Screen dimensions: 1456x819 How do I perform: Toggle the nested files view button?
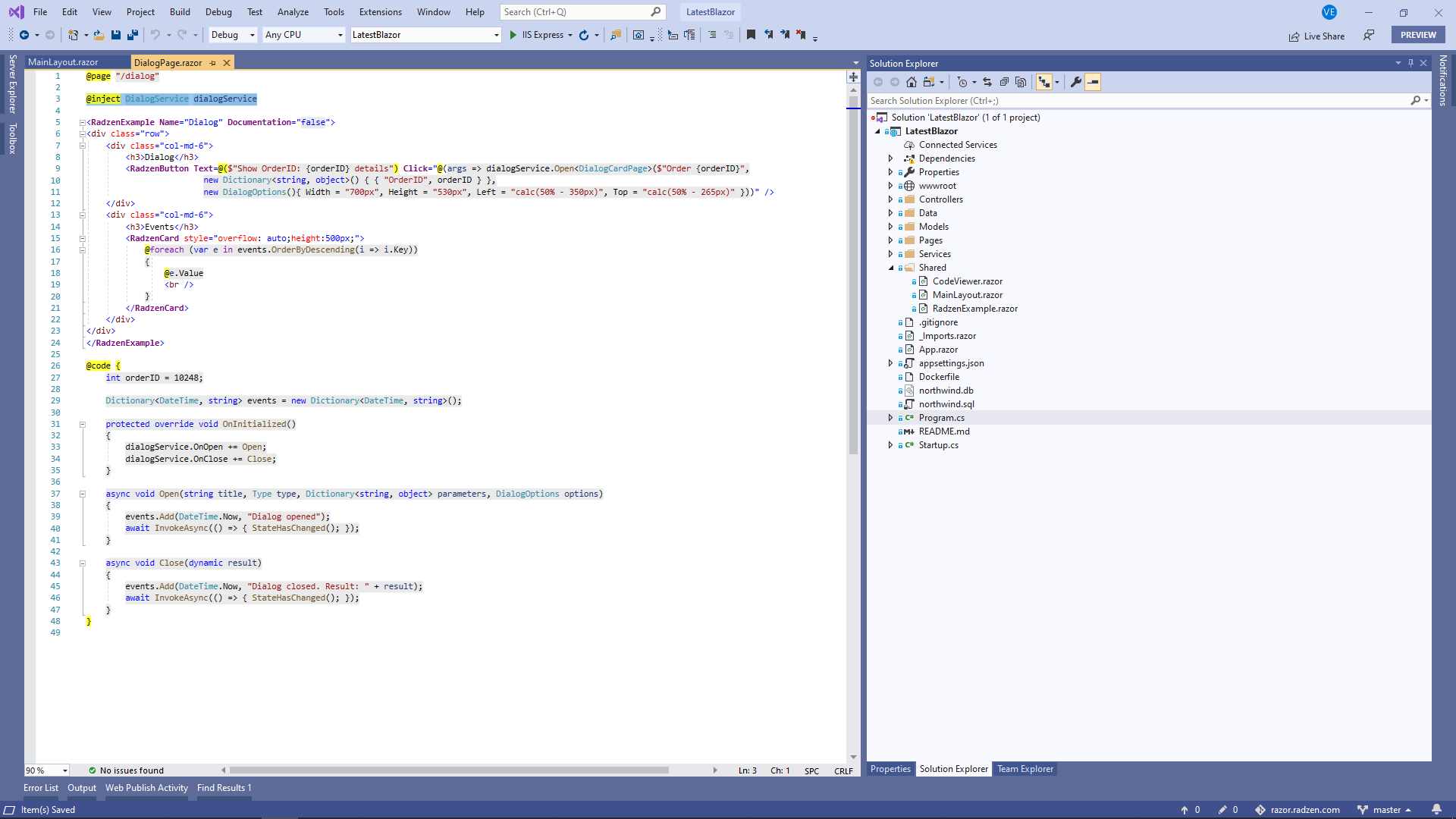[x=1044, y=82]
